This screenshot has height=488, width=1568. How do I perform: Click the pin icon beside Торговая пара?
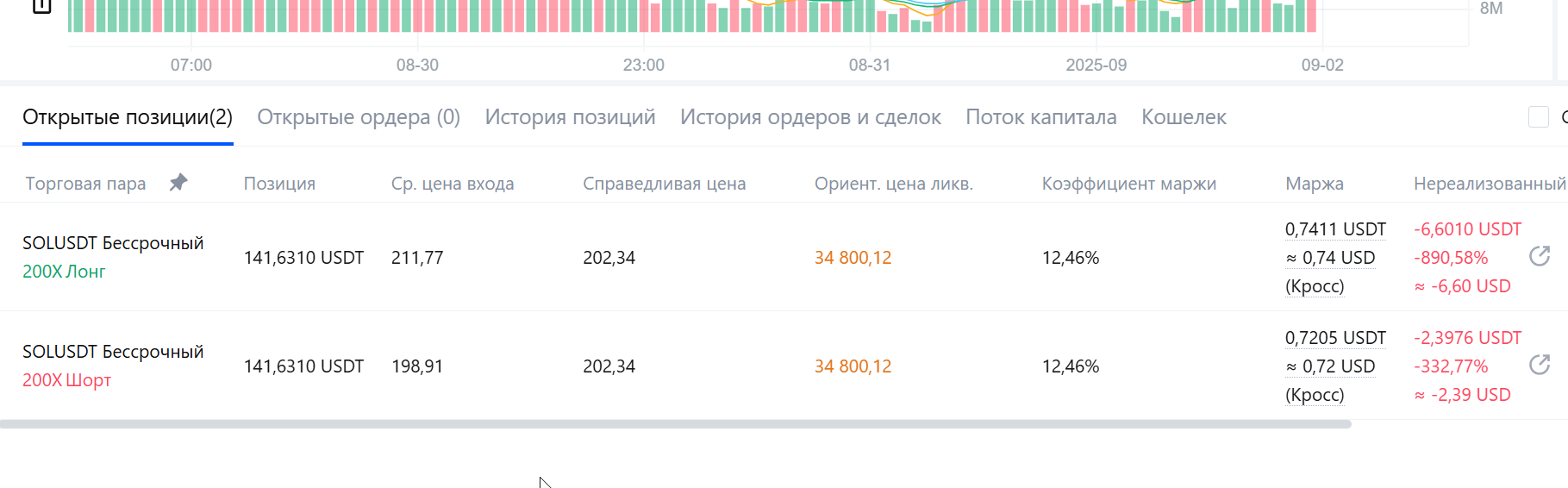tap(178, 183)
